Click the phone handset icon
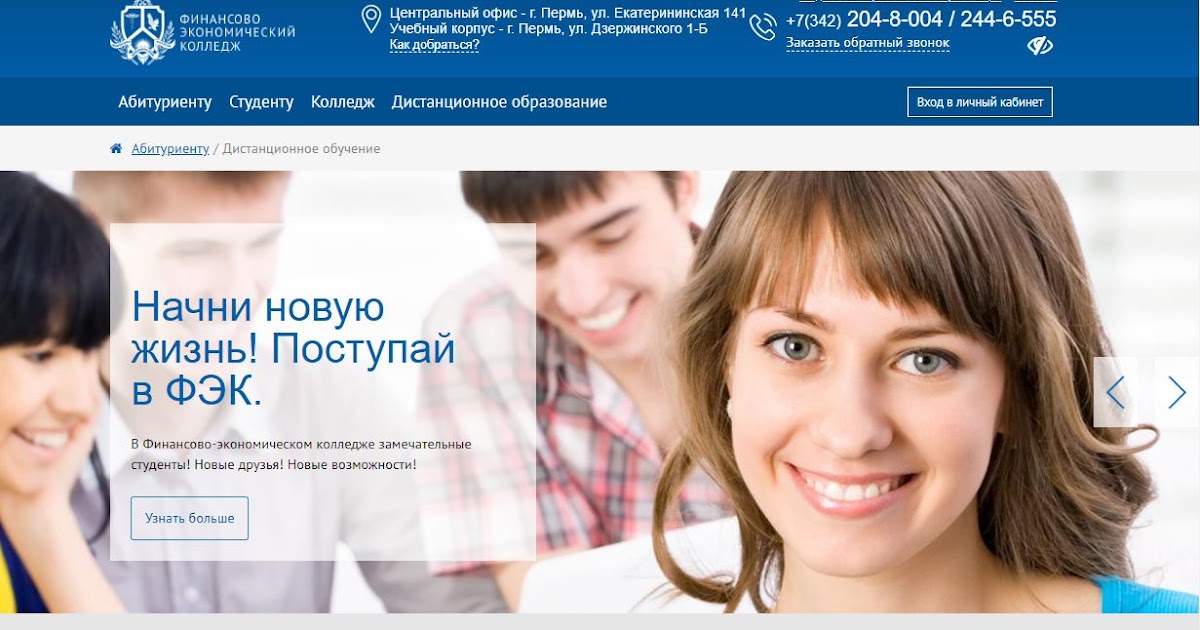1200x630 pixels. (763, 27)
